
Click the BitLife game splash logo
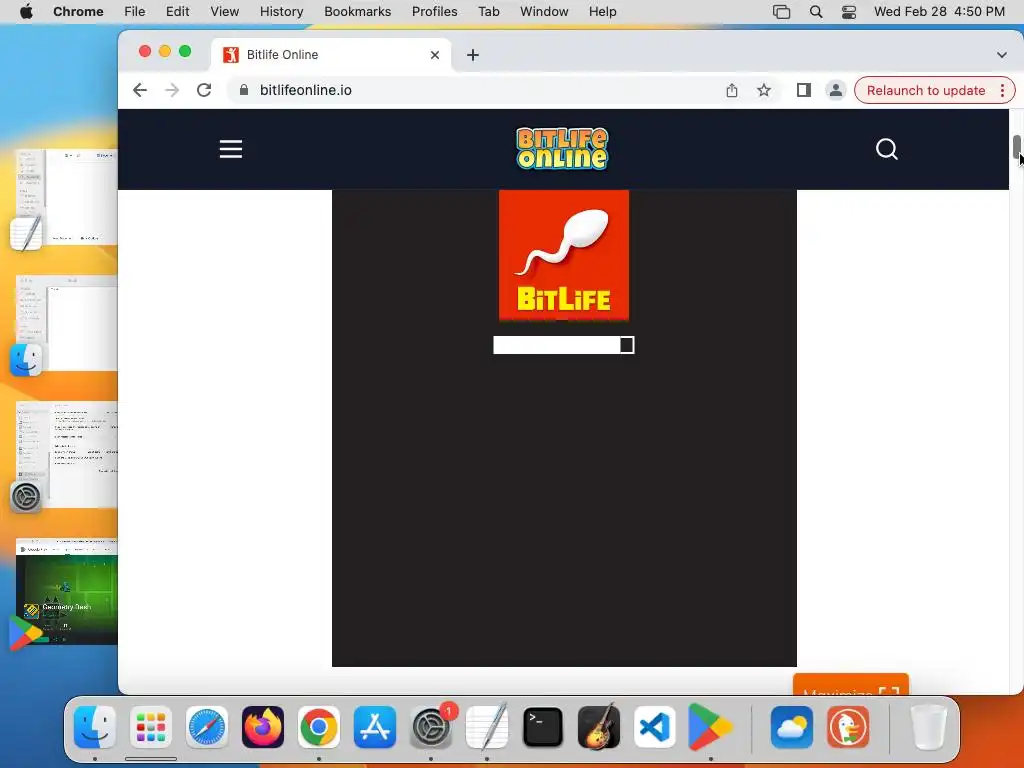[x=564, y=255]
